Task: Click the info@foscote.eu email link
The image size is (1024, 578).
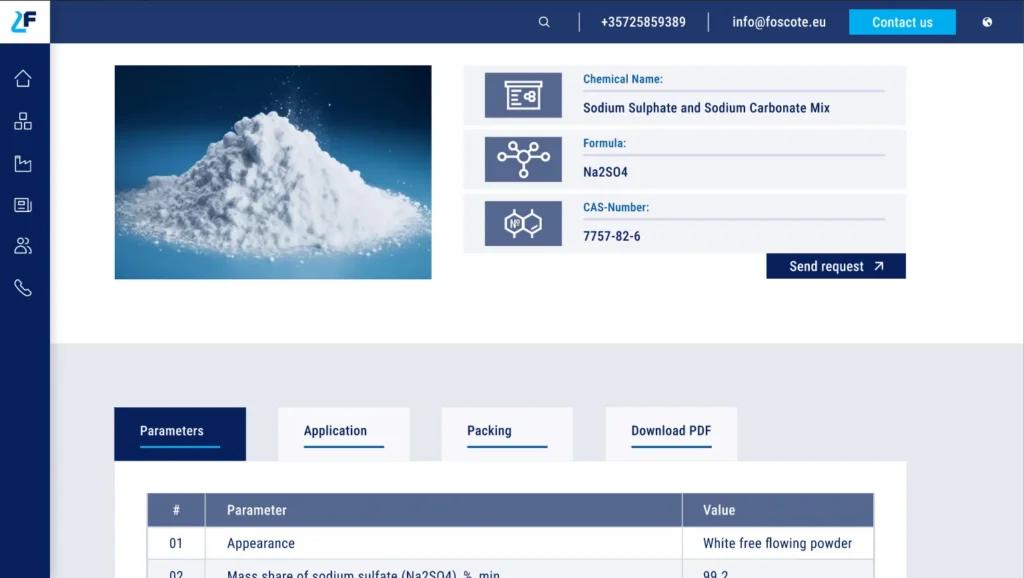Action: [x=778, y=22]
